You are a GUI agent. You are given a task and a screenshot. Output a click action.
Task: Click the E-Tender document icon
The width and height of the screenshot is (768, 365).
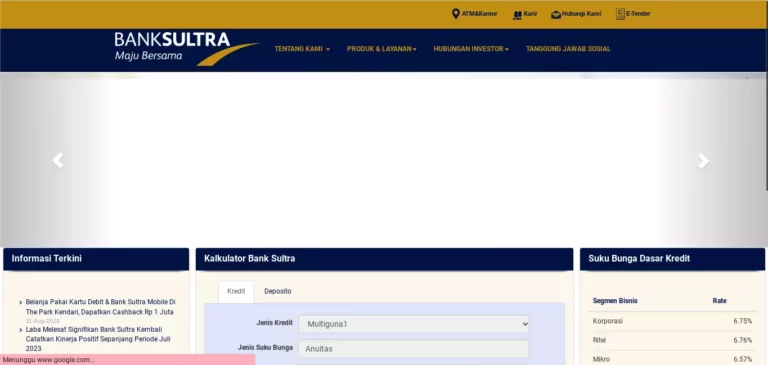(x=620, y=14)
